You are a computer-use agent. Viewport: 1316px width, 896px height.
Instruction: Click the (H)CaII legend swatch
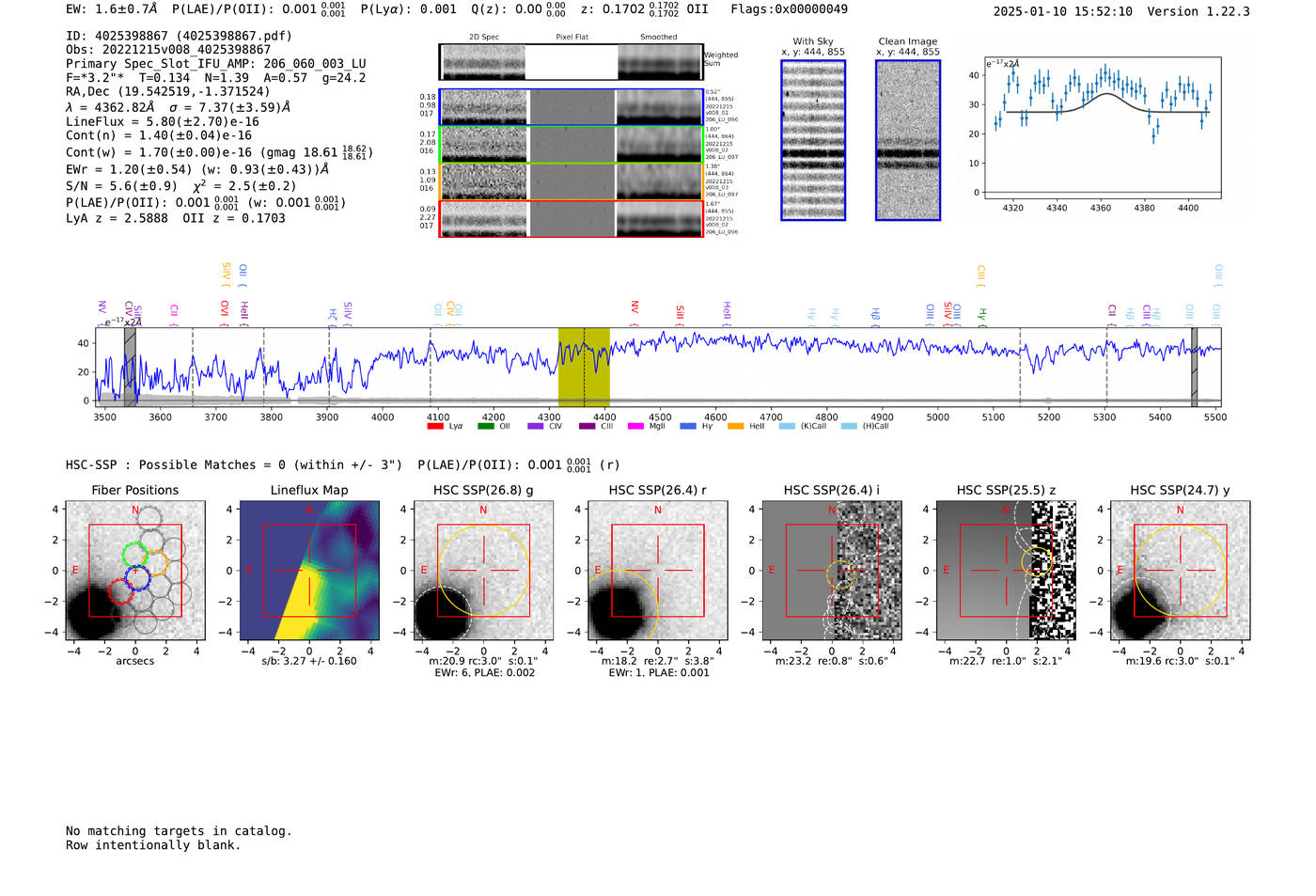click(x=849, y=426)
